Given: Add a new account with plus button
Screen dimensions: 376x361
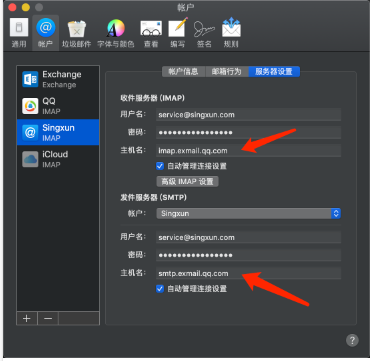Looking at the screenshot, I should (27, 318).
